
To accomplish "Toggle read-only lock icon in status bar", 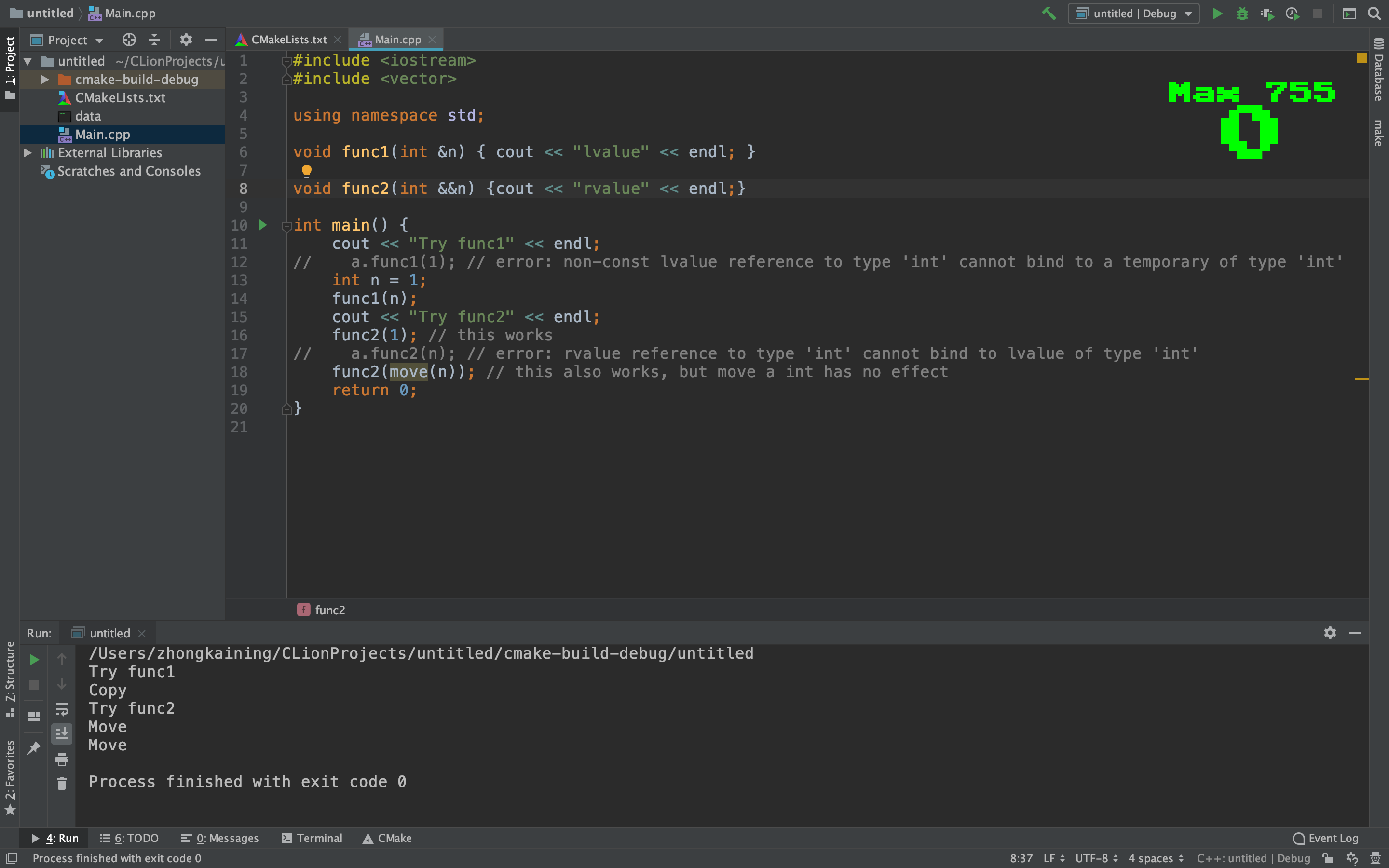I will [1328, 858].
